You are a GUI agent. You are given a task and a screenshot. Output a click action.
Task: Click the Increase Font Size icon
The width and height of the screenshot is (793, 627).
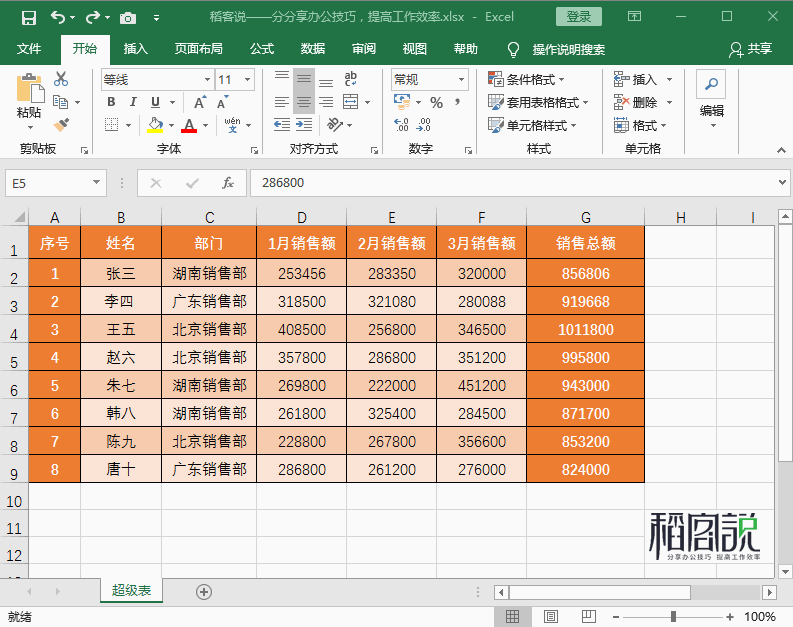click(x=201, y=102)
